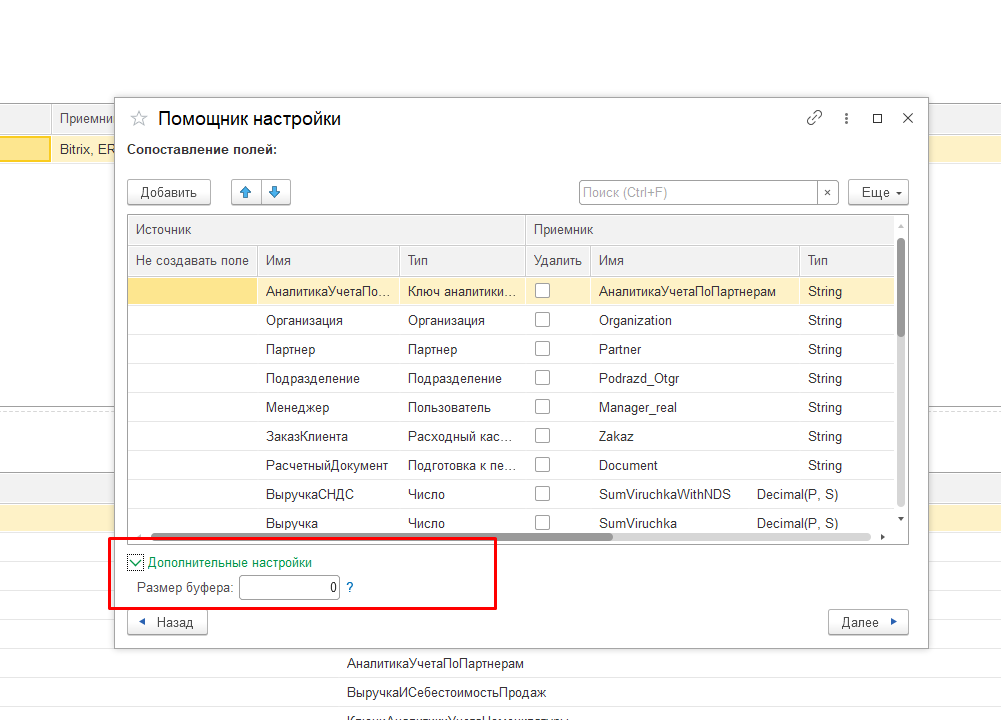Select the Расходный кас… type cell

click(462, 437)
